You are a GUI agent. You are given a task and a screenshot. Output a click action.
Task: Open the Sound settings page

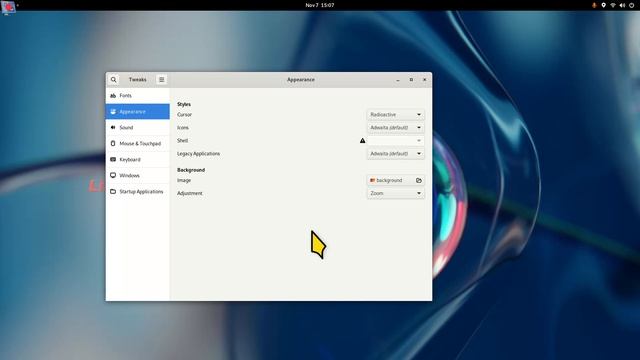tap(138, 127)
